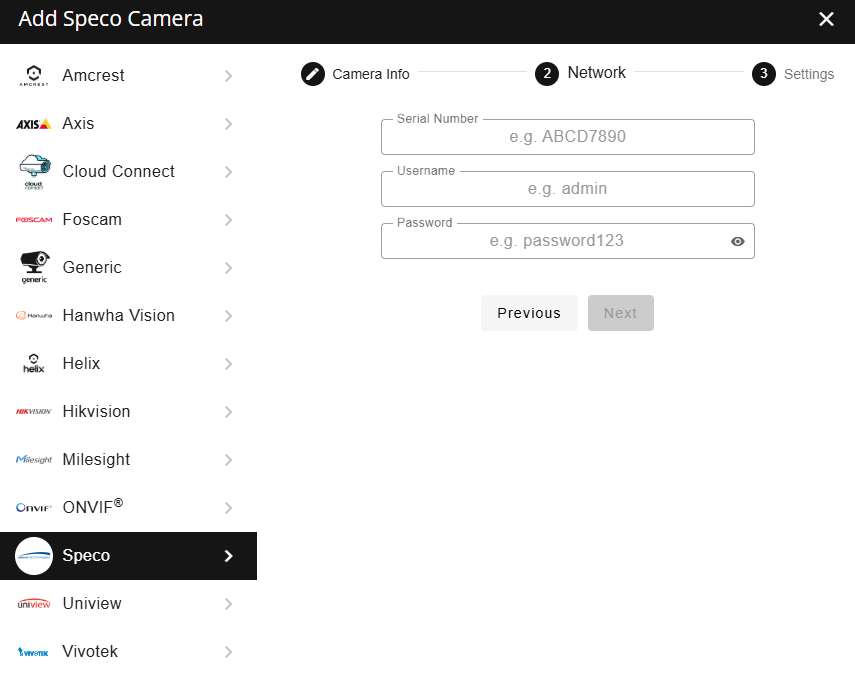The width and height of the screenshot is (855, 679).
Task: Expand the Axis row chevron
Action: point(228,124)
